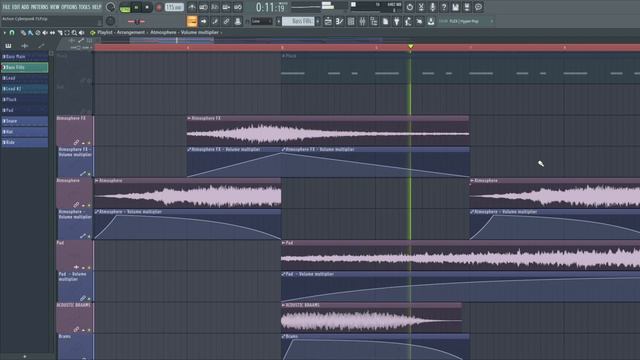Toggle the blend recording overdub icon
640x360 pixels.
pyautogui.click(x=226, y=7)
